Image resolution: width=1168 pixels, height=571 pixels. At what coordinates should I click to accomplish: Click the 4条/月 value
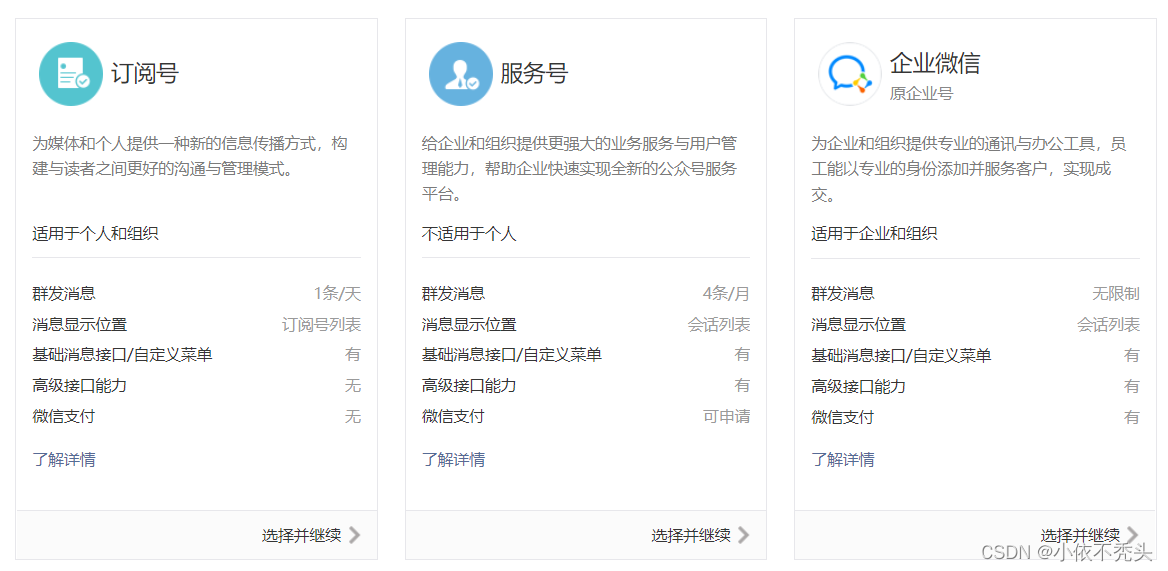coord(726,293)
